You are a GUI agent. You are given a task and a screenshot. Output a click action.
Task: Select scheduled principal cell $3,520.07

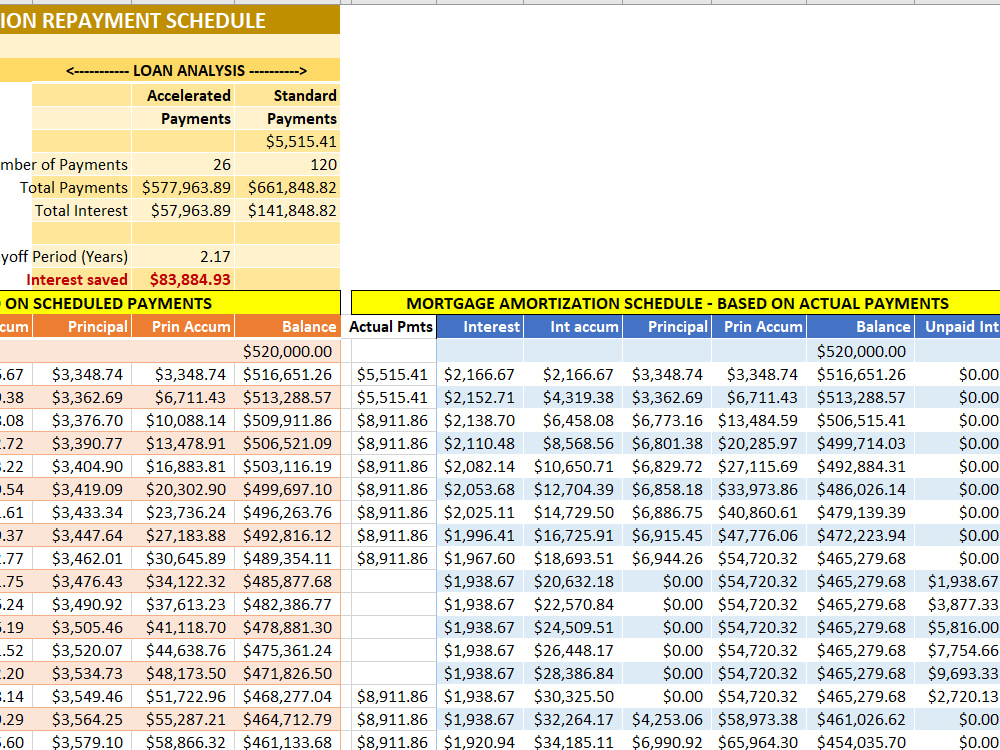pyautogui.click(x=82, y=650)
